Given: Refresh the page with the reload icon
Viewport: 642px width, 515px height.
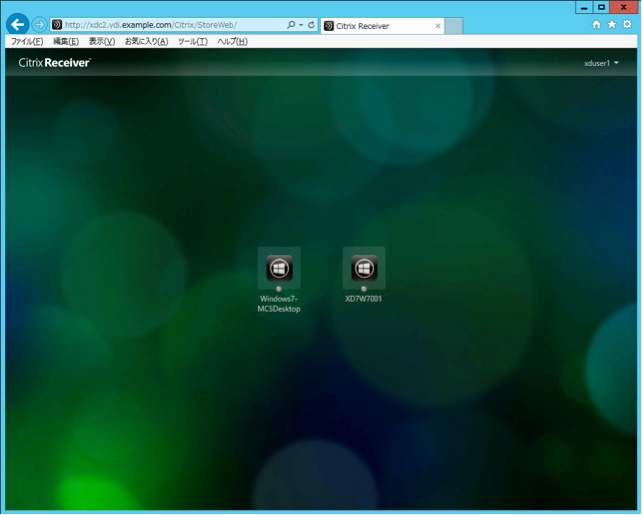Looking at the screenshot, I should coord(311,25).
